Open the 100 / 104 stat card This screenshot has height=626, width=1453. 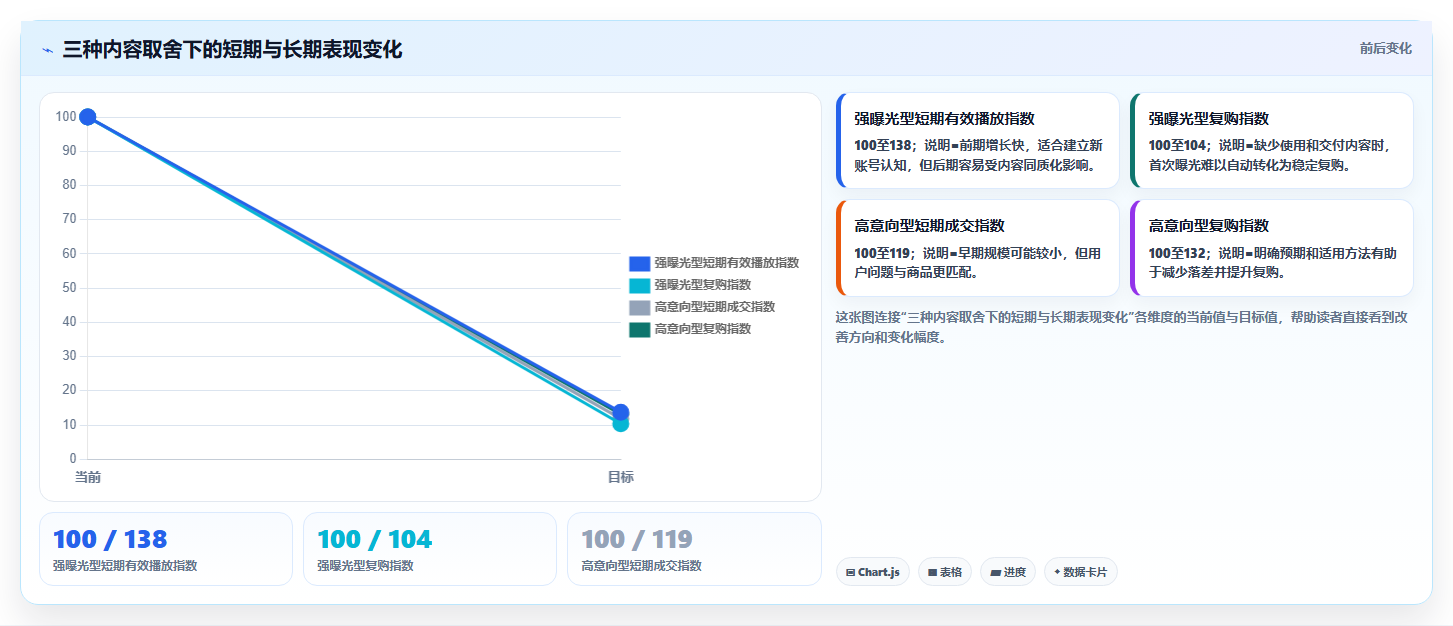tap(430, 549)
